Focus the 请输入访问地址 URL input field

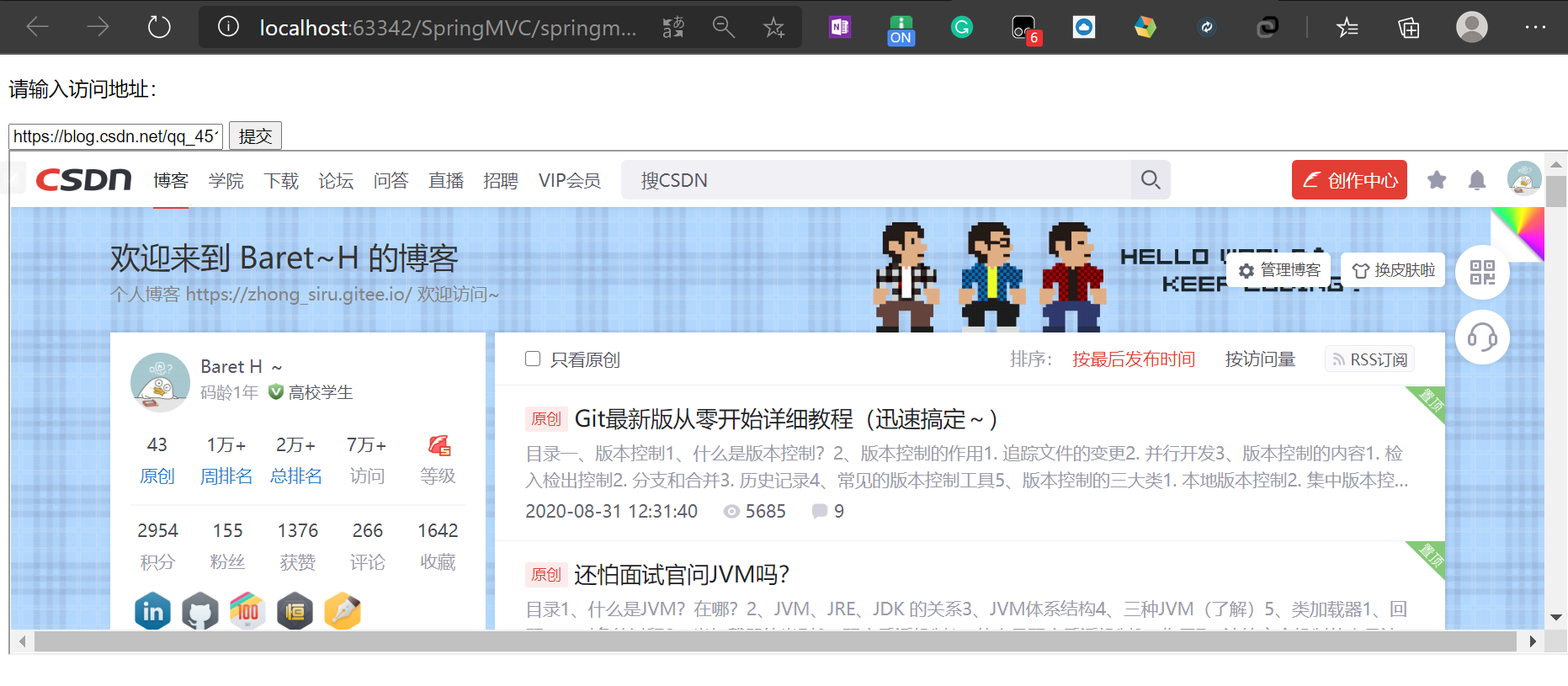click(x=115, y=136)
